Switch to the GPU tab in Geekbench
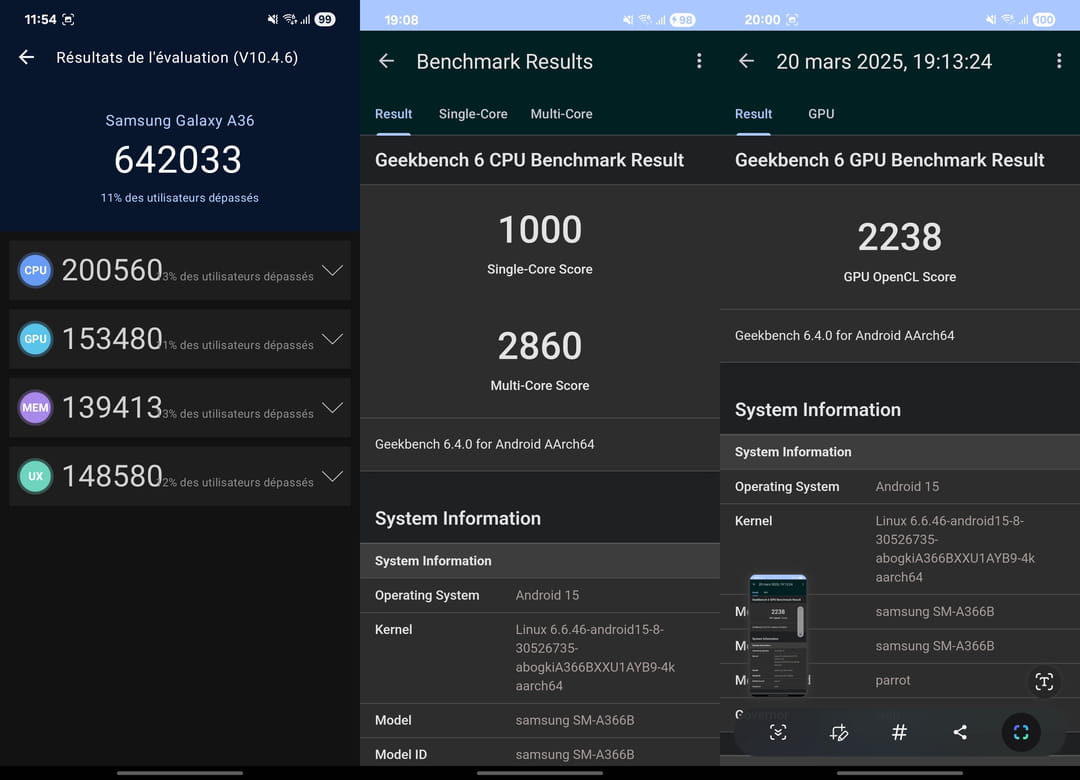Image resolution: width=1080 pixels, height=780 pixels. [821, 114]
